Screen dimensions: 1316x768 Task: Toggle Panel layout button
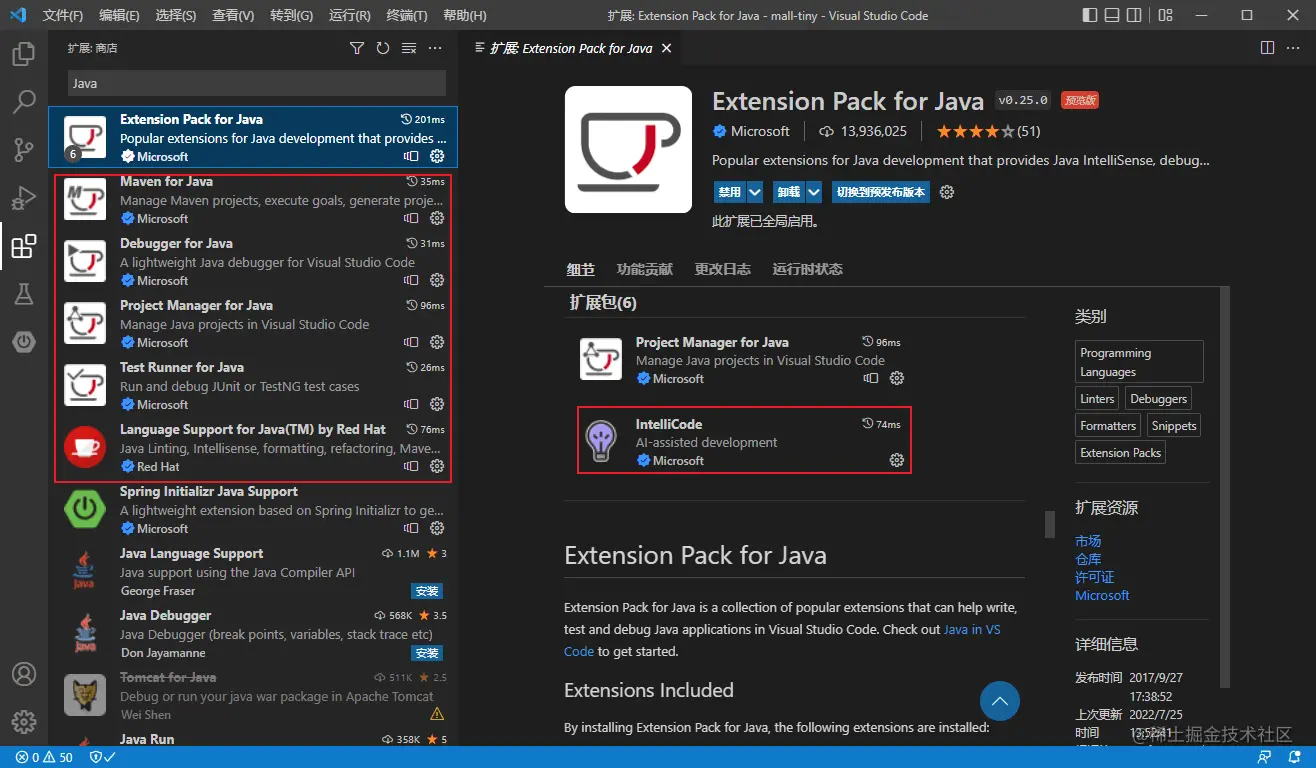1112,15
